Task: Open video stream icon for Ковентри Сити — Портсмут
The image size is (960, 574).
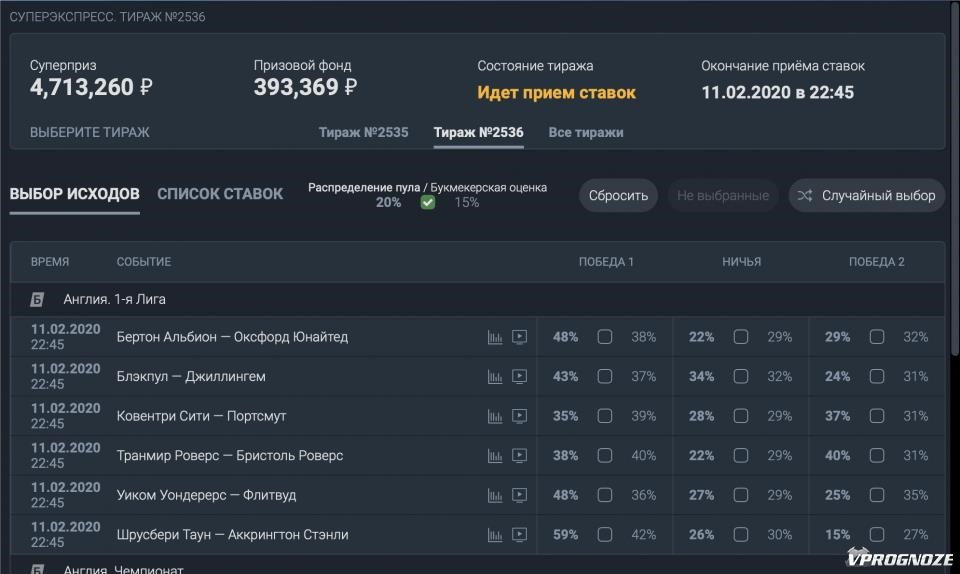Action: tap(519, 417)
